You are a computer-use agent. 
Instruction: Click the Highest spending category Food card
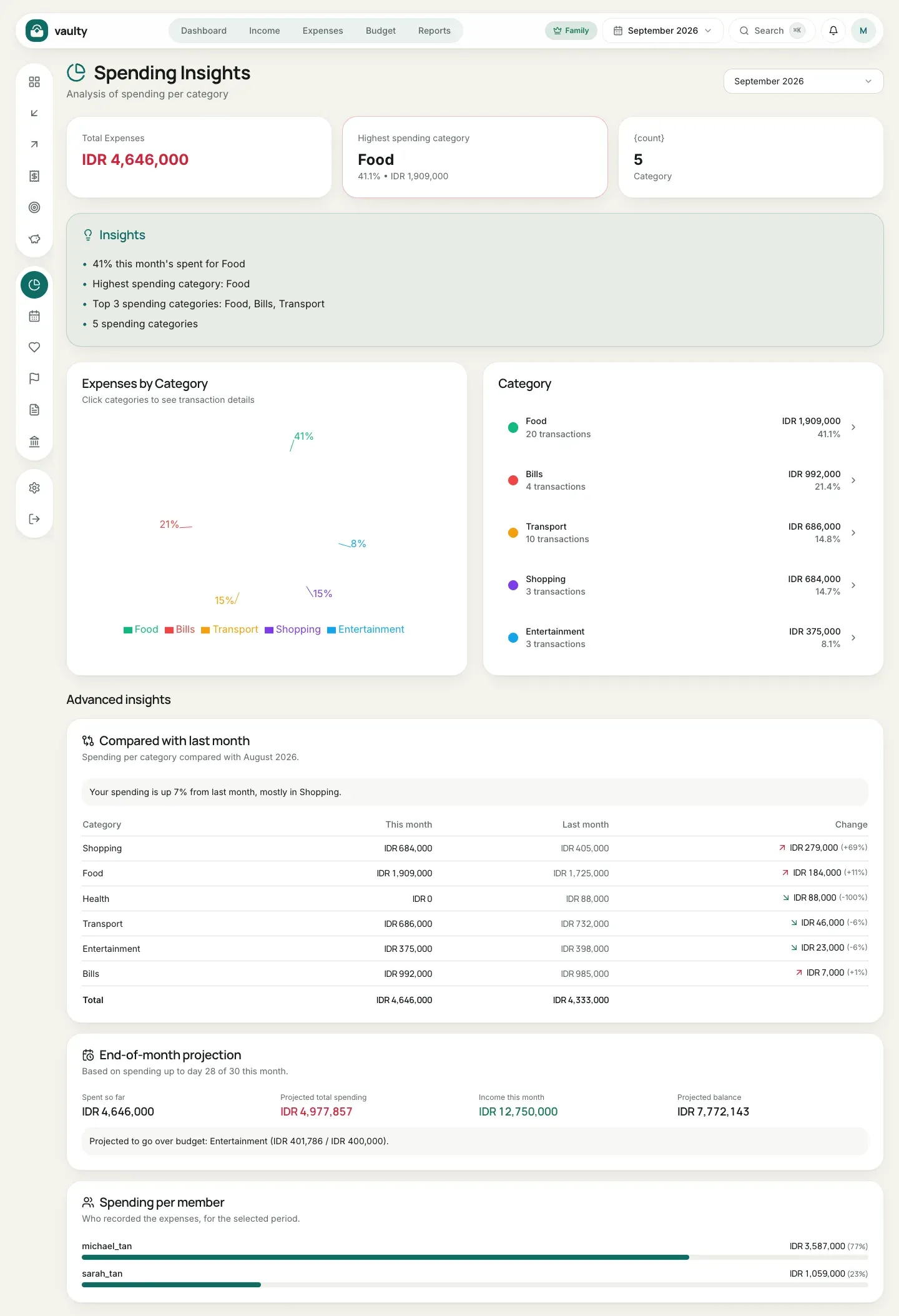(475, 157)
